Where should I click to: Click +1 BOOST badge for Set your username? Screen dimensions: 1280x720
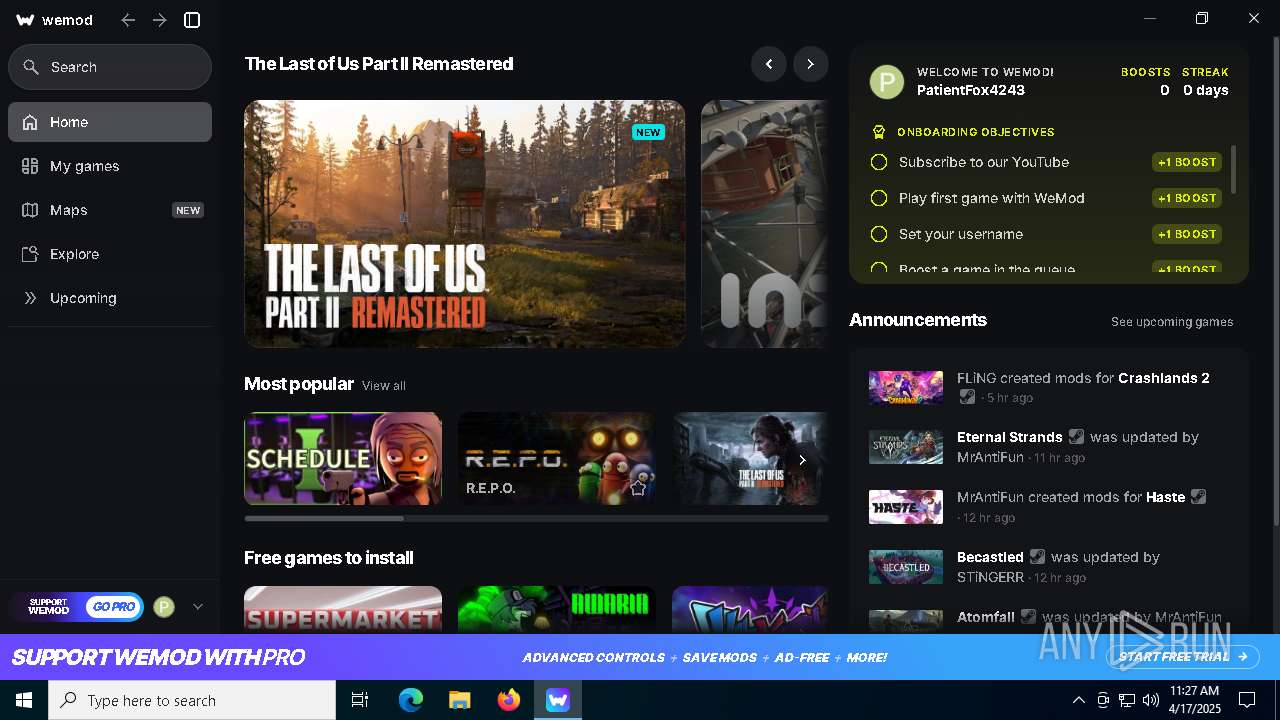(x=1187, y=234)
